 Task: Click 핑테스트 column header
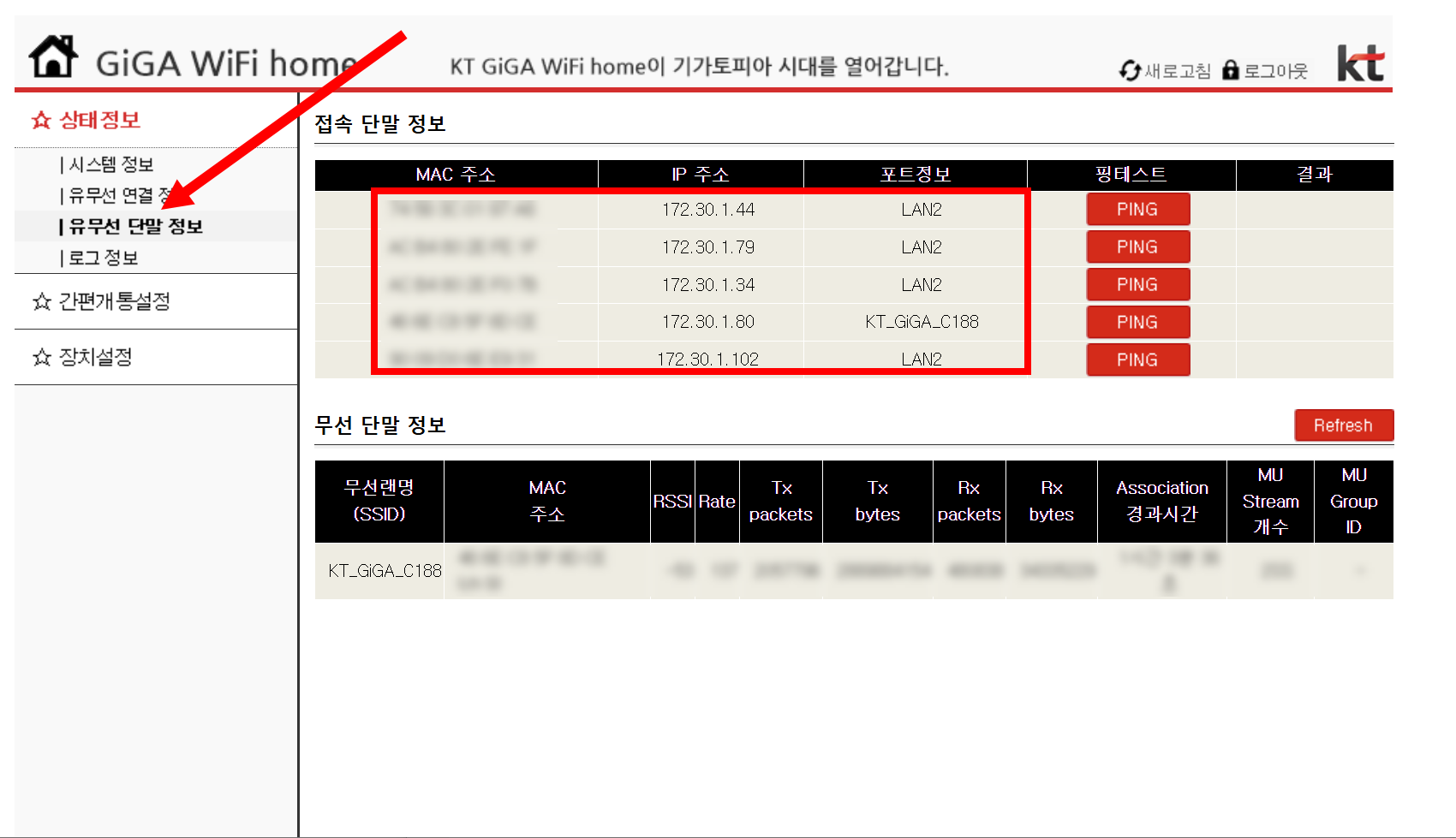tap(1131, 175)
